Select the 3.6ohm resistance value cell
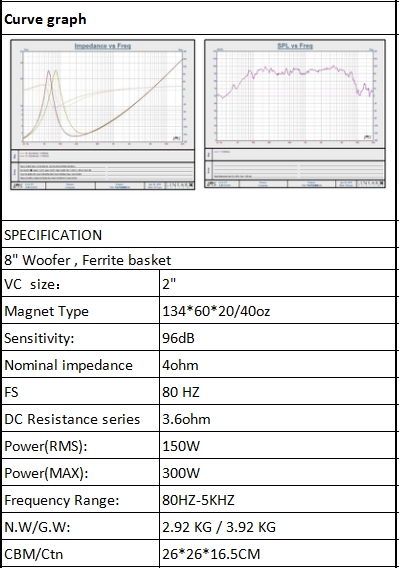Screen dimensions: 399x568 tap(278, 418)
